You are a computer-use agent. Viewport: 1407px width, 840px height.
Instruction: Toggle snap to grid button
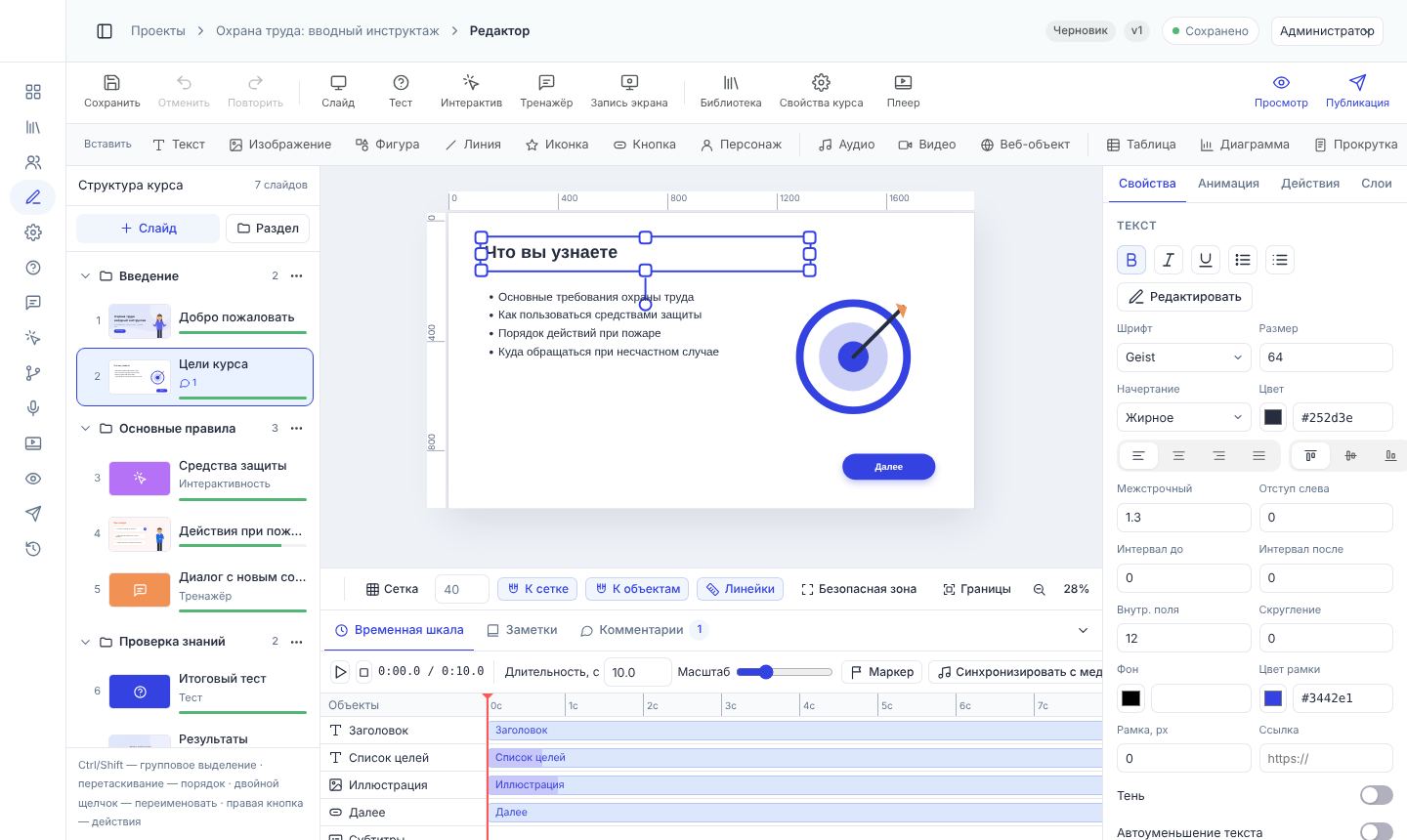coord(535,589)
